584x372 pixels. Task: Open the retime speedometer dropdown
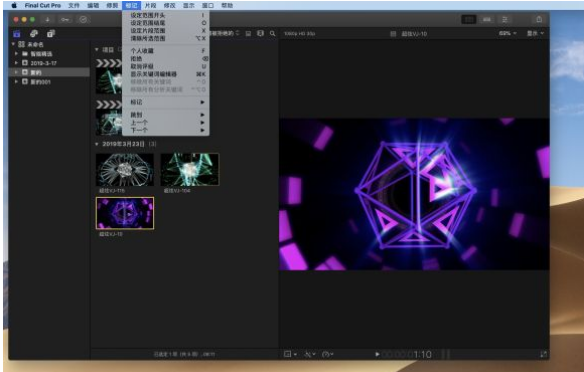tap(327, 354)
